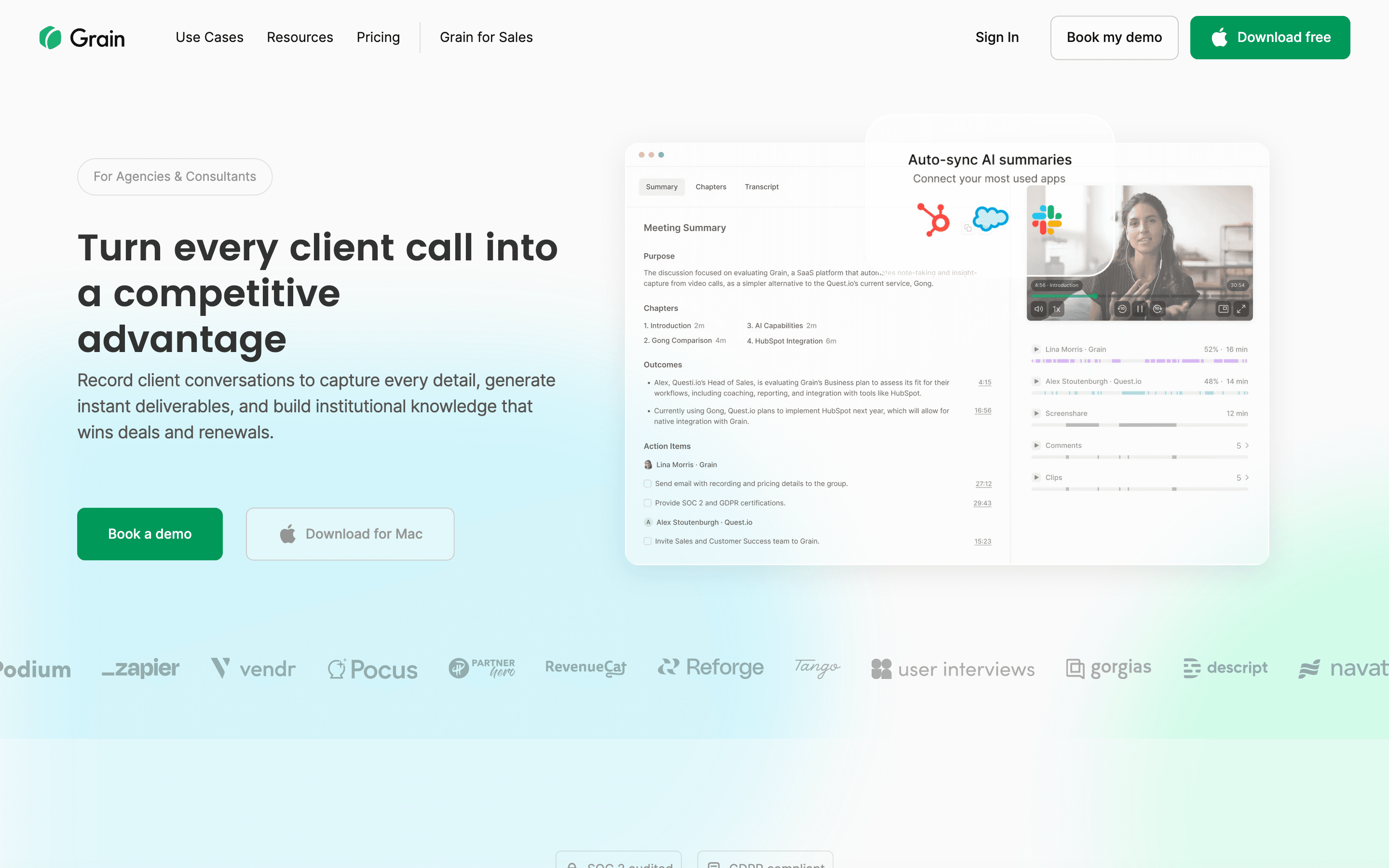
Task: Mute the video using the speaker icon
Action: pyautogui.click(x=1038, y=309)
